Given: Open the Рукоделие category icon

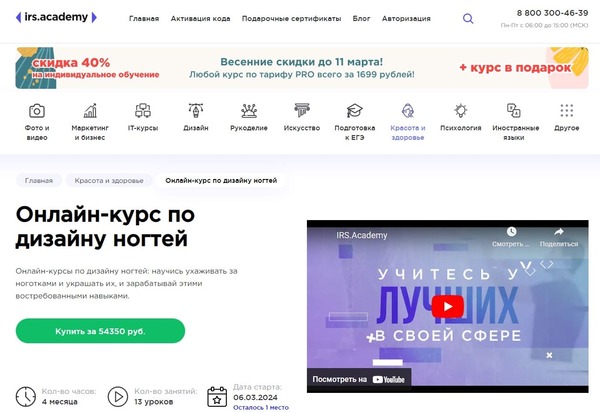Looking at the screenshot, I should pos(249,111).
